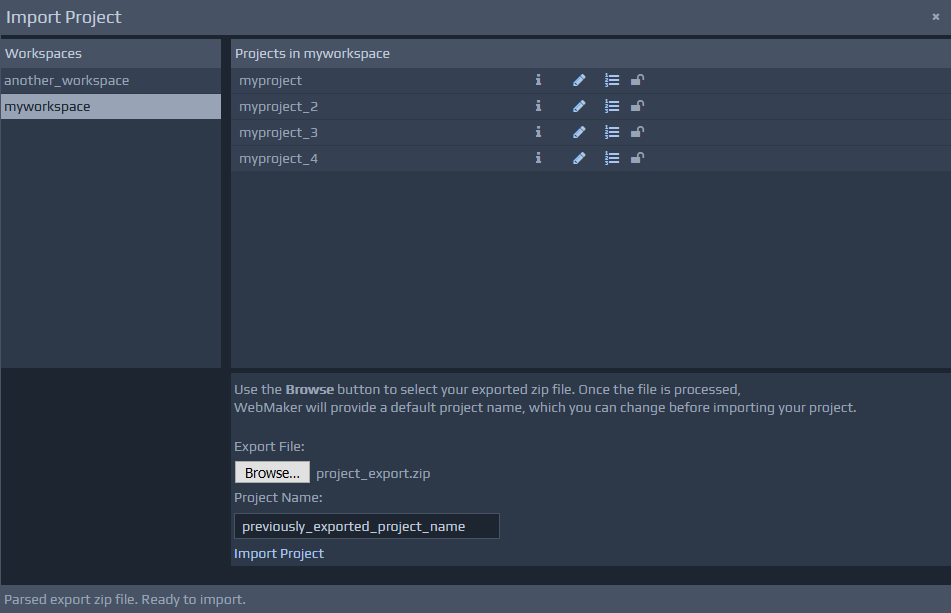Open the list icon for myproject_2
Viewport: 951px width, 613px height.
[x=612, y=106]
